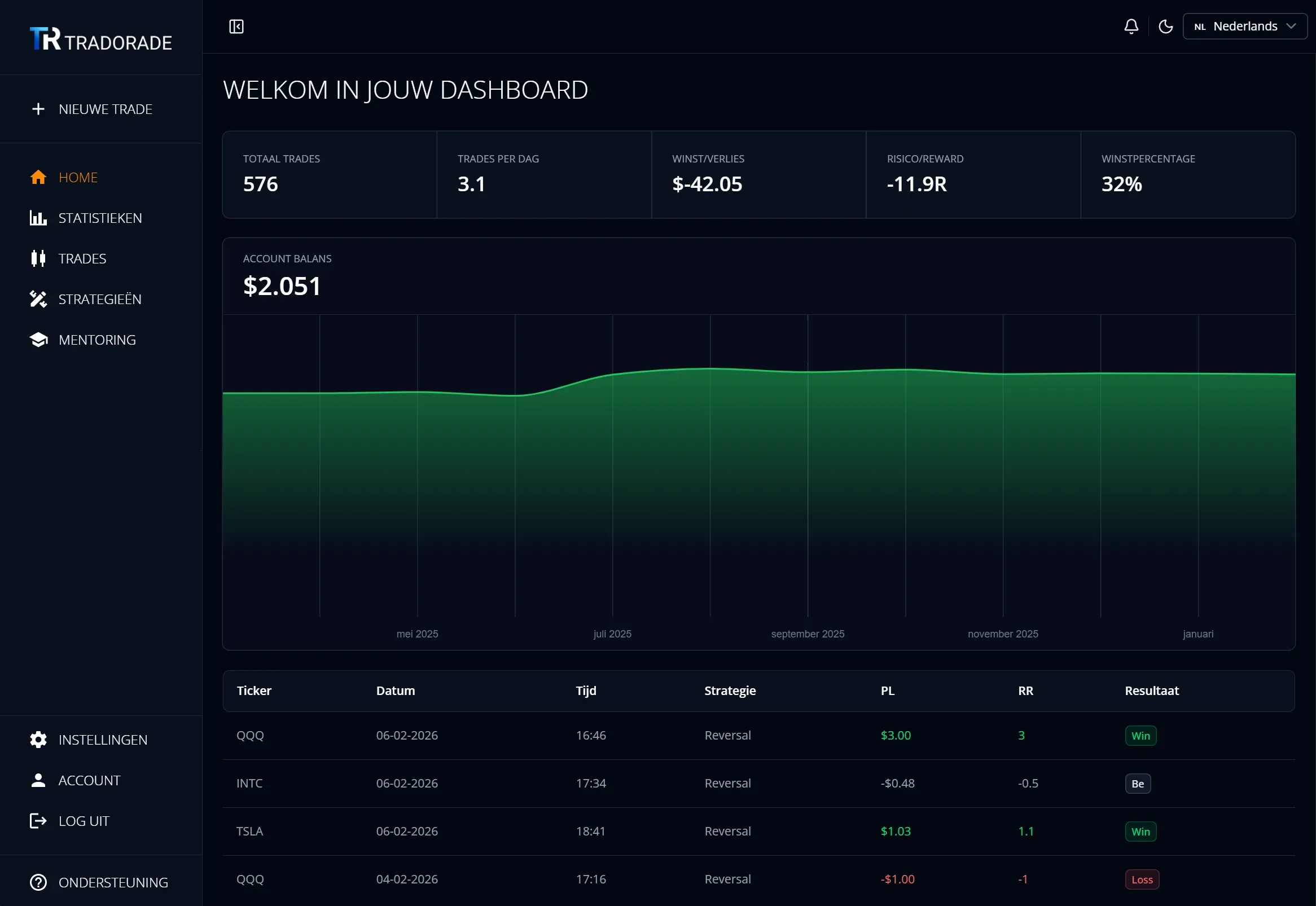
Task: Click the Win badge on the QQQ row
Action: [x=1140, y=735]
